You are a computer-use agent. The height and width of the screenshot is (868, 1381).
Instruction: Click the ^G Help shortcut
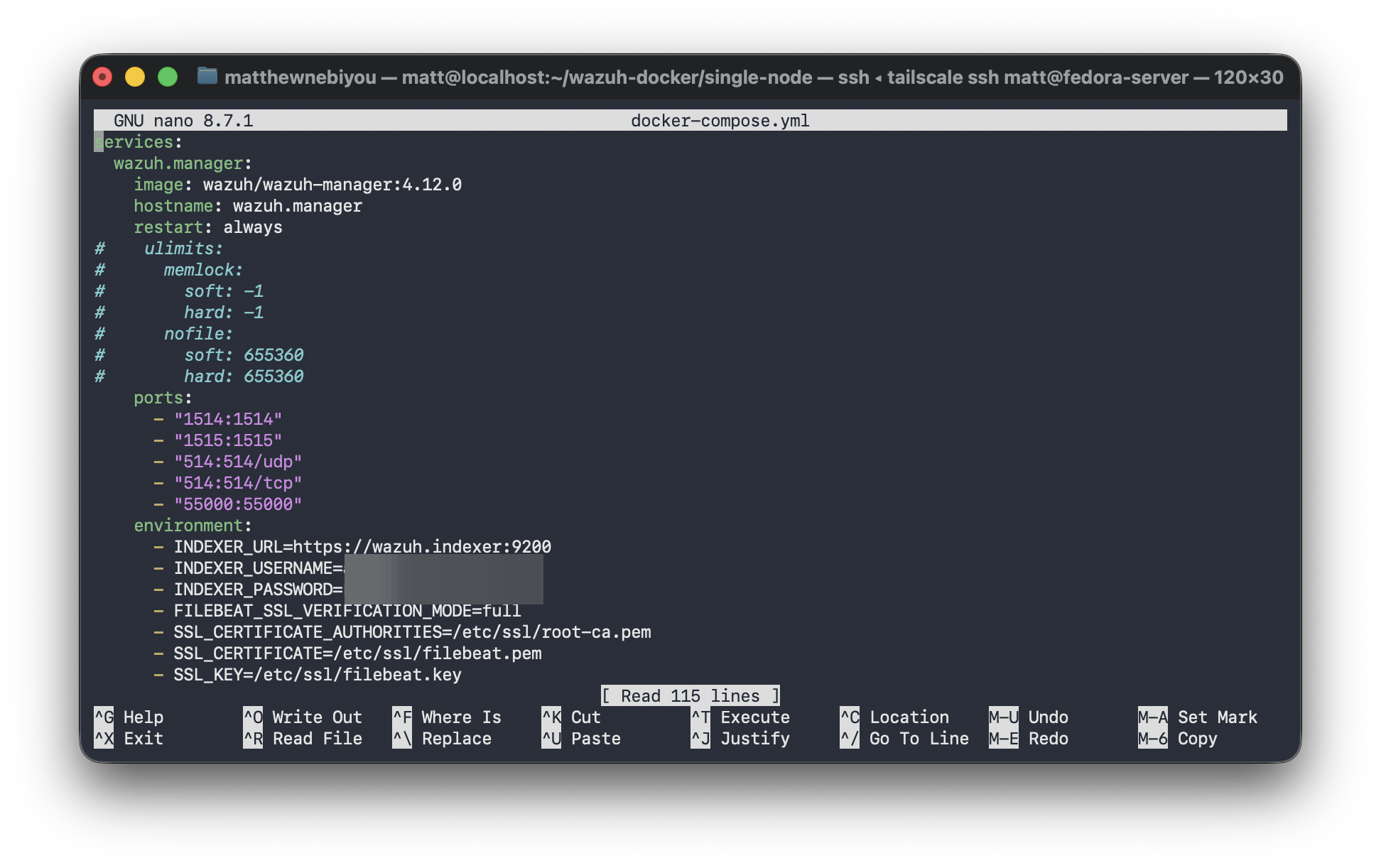129,717
